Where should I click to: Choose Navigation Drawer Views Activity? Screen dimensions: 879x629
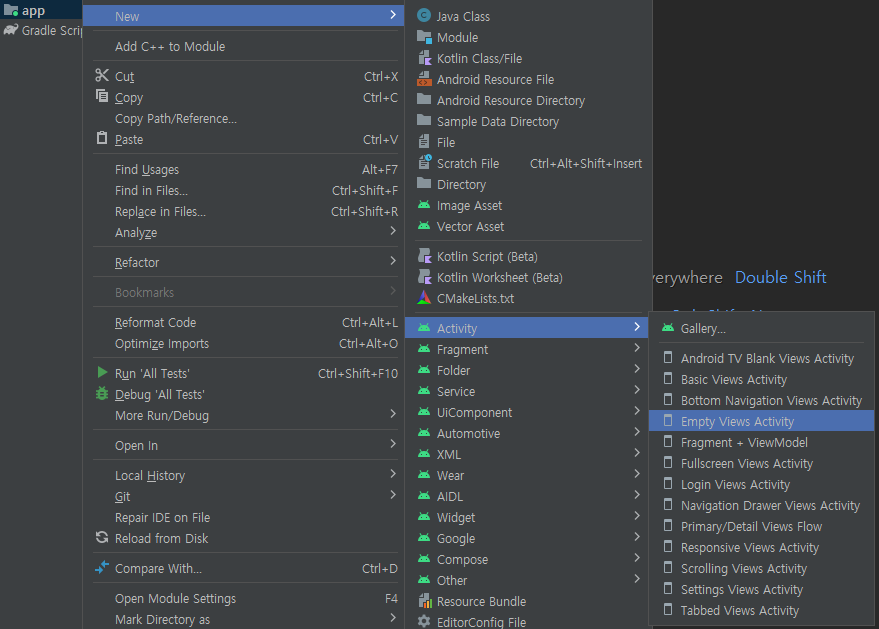761,505
